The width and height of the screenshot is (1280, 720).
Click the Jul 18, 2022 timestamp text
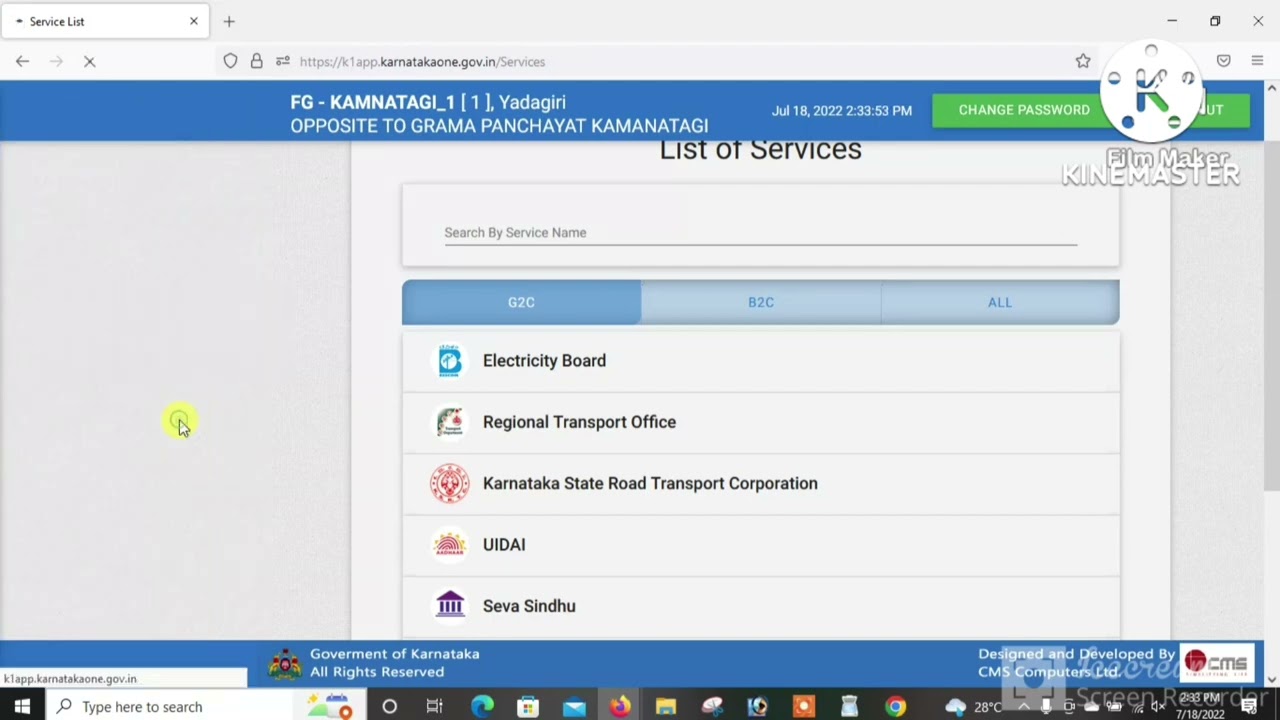tap(842, 111)
